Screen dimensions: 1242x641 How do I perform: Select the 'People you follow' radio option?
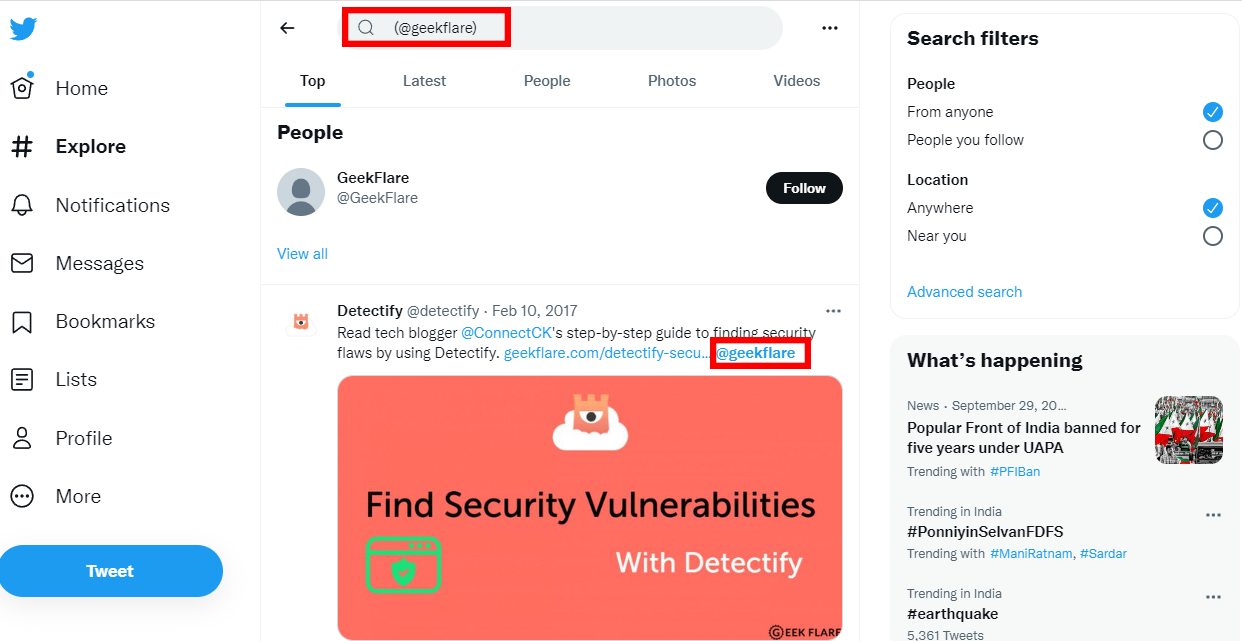1213,140
